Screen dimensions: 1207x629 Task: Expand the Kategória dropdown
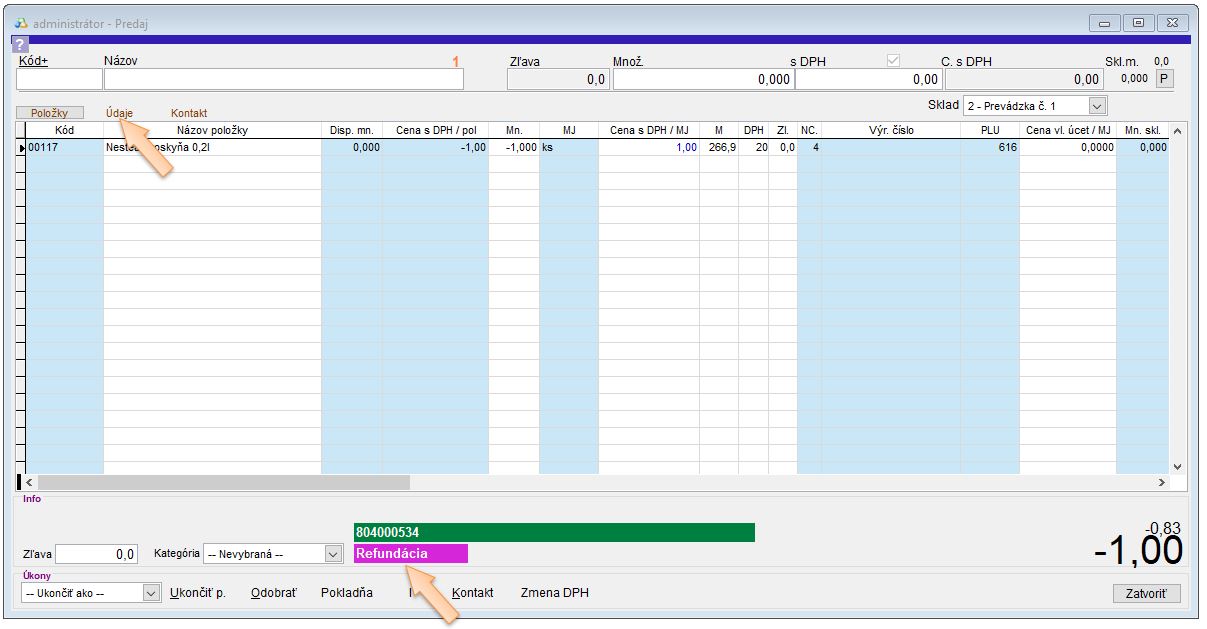[x=333, y=554]
